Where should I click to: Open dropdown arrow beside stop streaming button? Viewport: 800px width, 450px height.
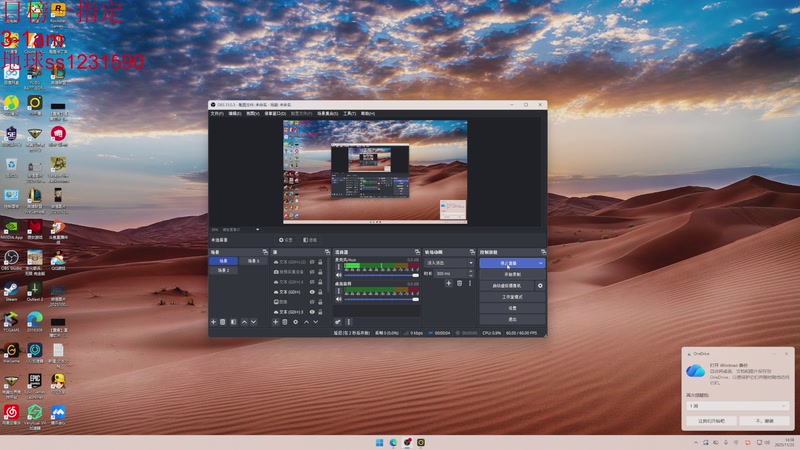[x=541, y=263]
